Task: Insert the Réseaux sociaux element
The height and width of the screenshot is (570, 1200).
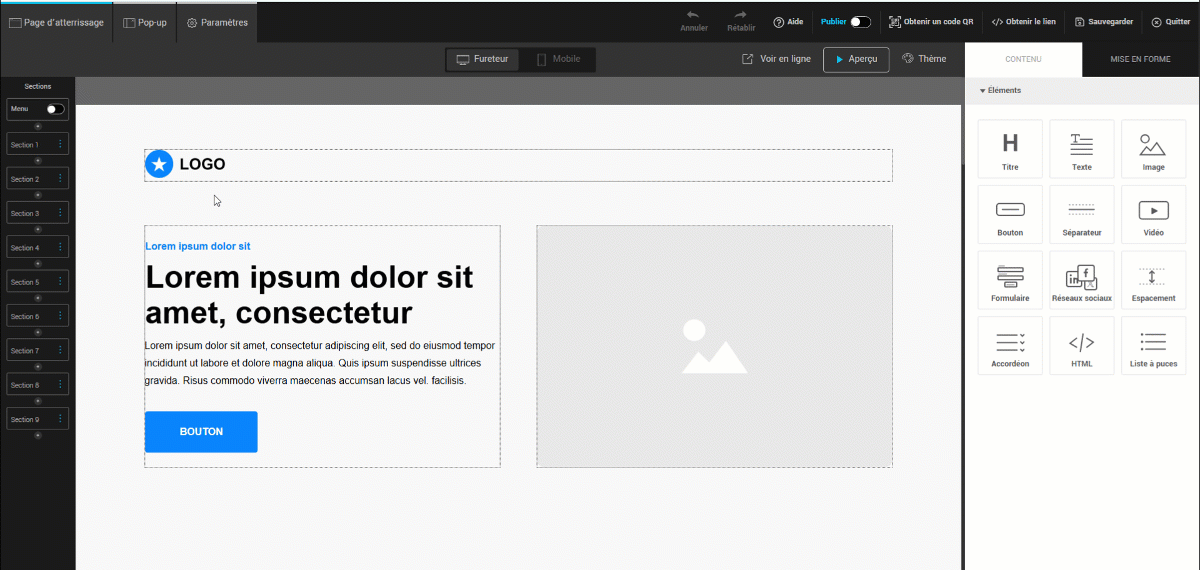Action: [x=1081, y=281]
